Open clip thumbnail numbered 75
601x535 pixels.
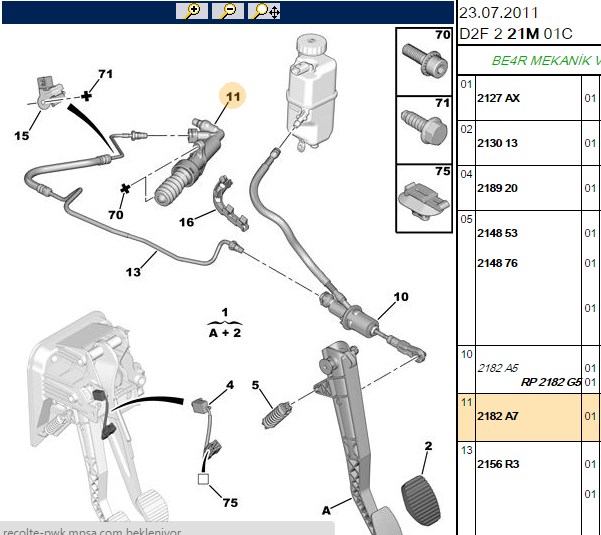(x=424, y=199)
